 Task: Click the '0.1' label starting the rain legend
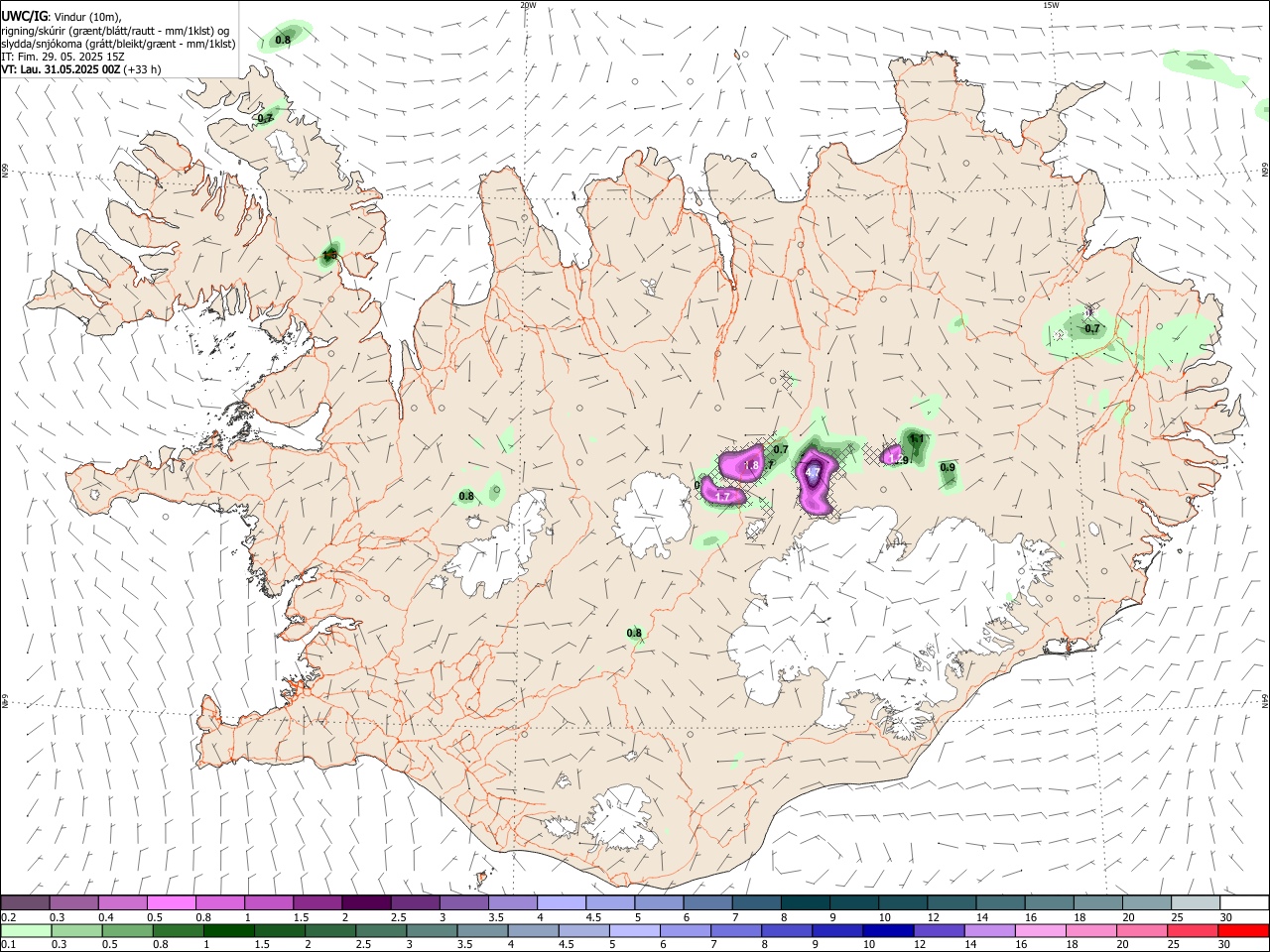point(9,945)
